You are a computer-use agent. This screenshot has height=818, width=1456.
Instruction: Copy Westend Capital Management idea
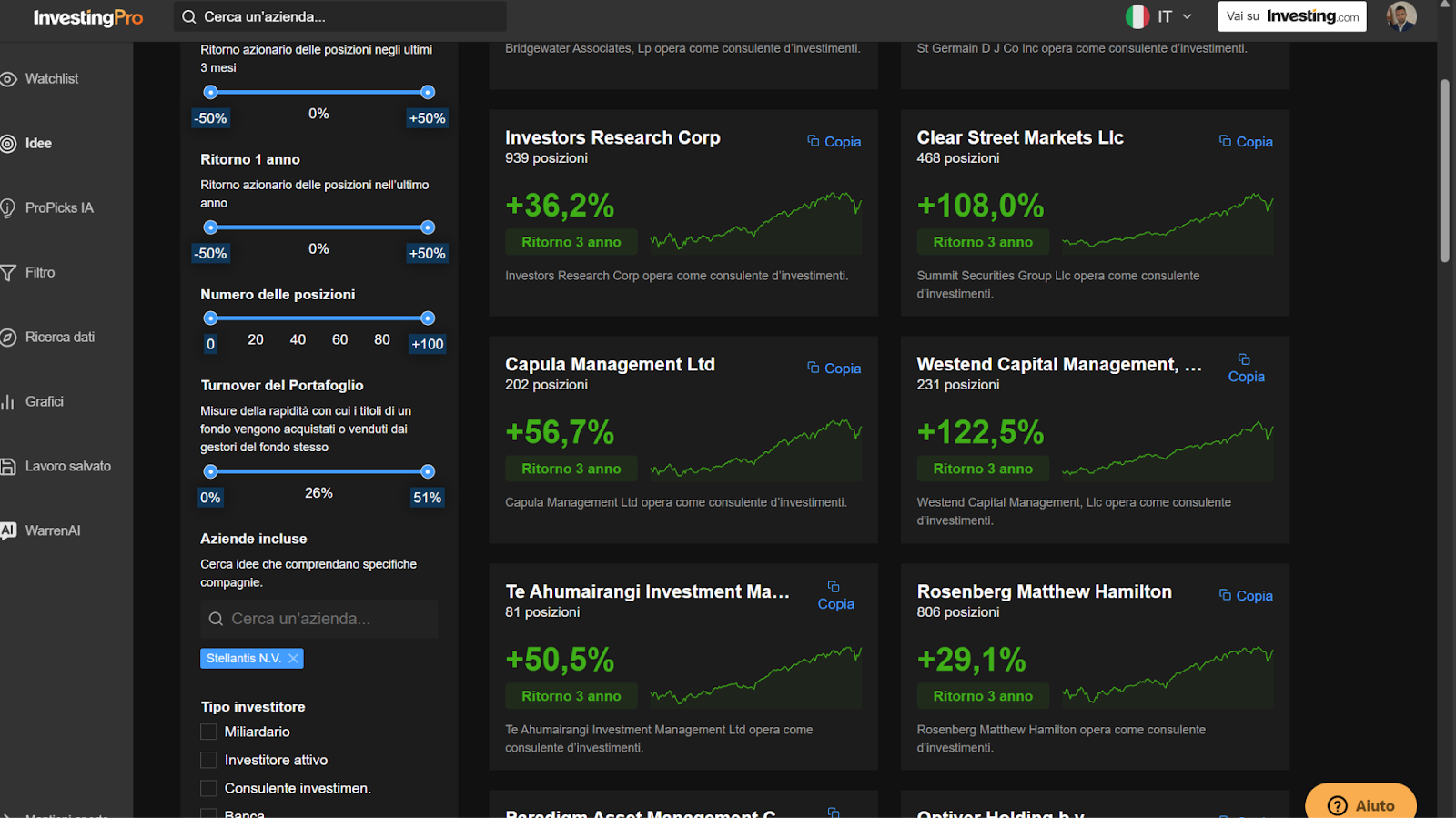click(1246, 369)
